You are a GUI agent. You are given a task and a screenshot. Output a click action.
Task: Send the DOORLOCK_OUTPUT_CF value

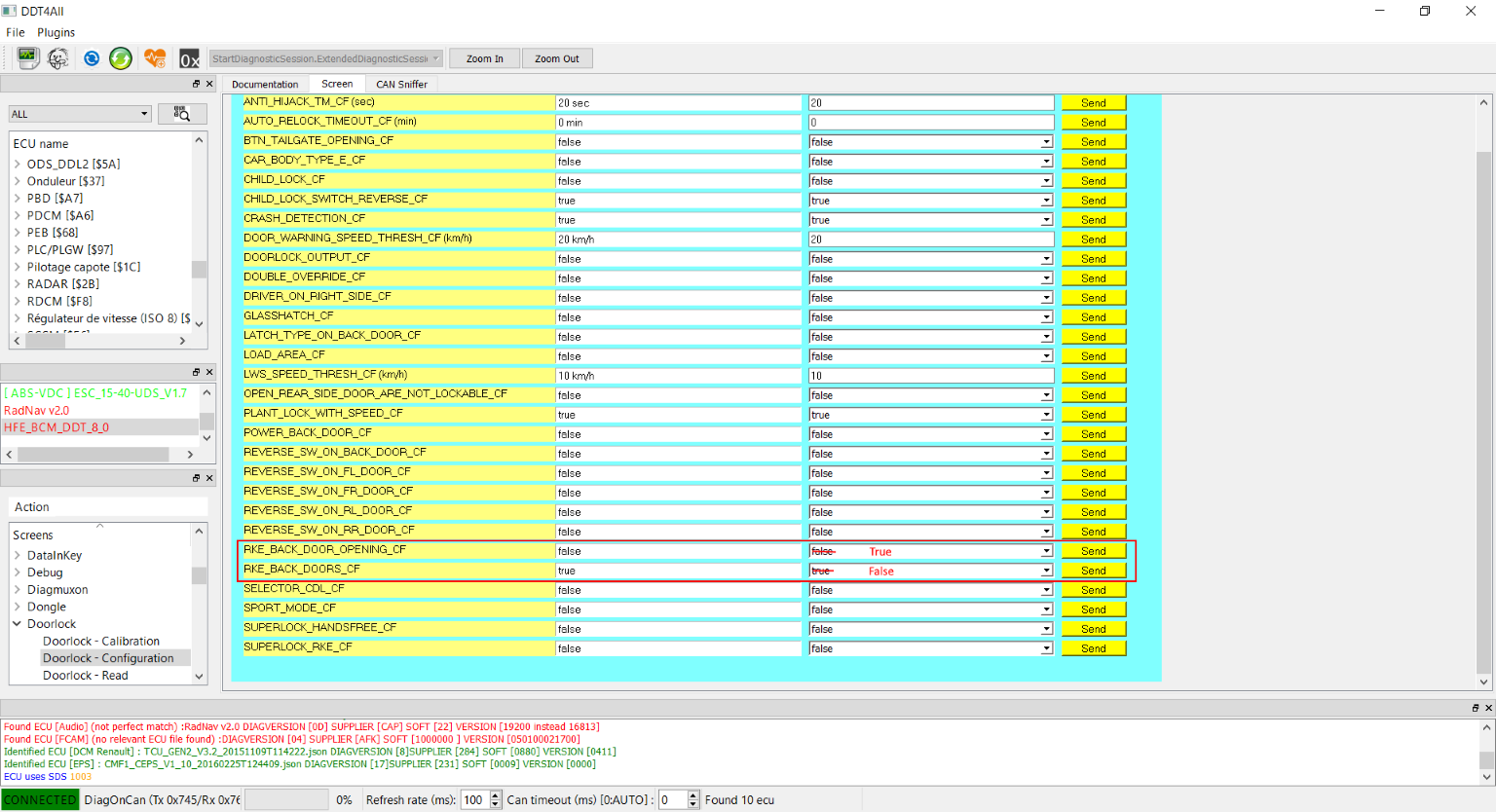[1094, 259]
